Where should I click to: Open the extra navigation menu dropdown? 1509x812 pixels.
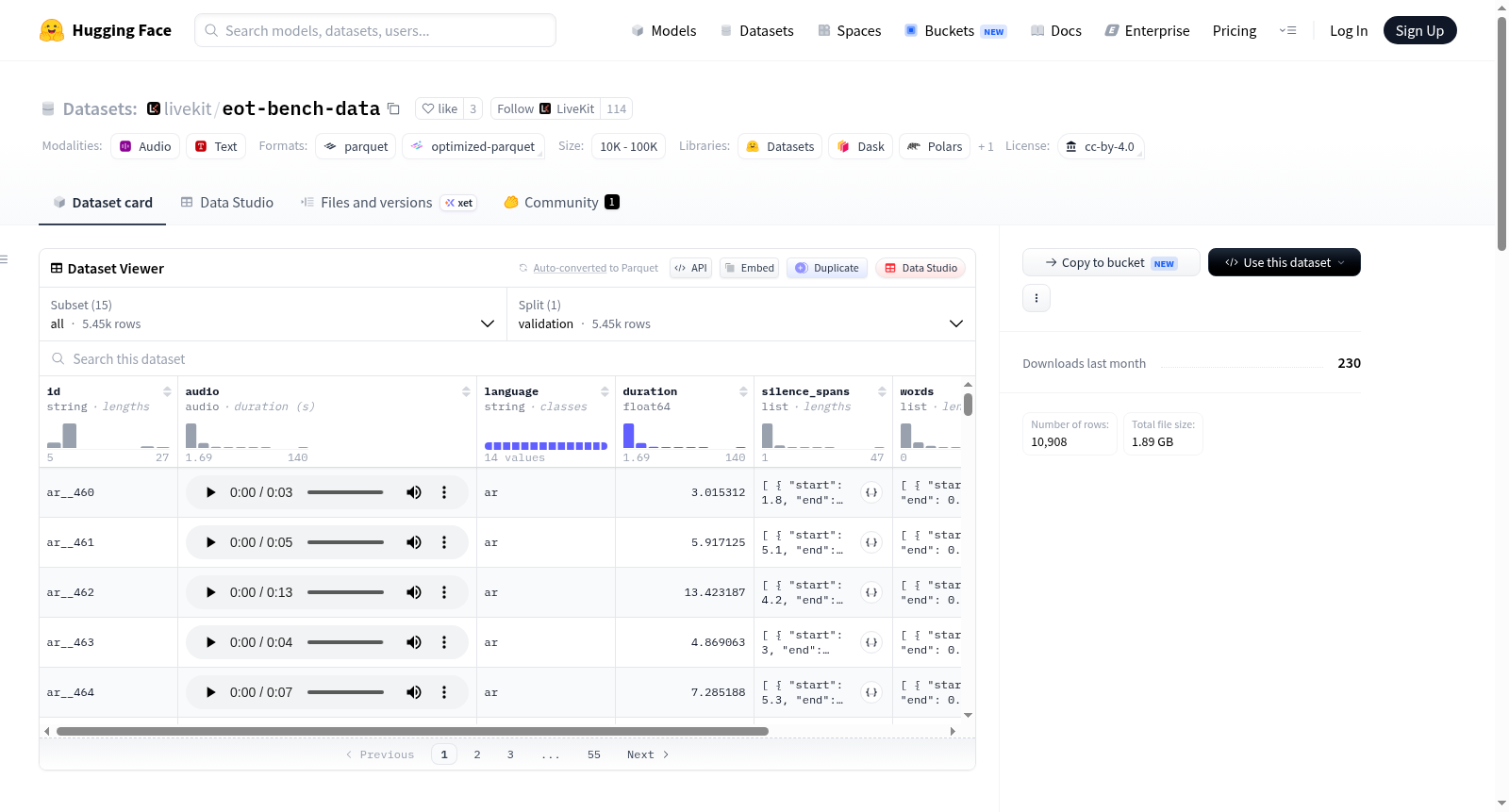point(1287,30)
